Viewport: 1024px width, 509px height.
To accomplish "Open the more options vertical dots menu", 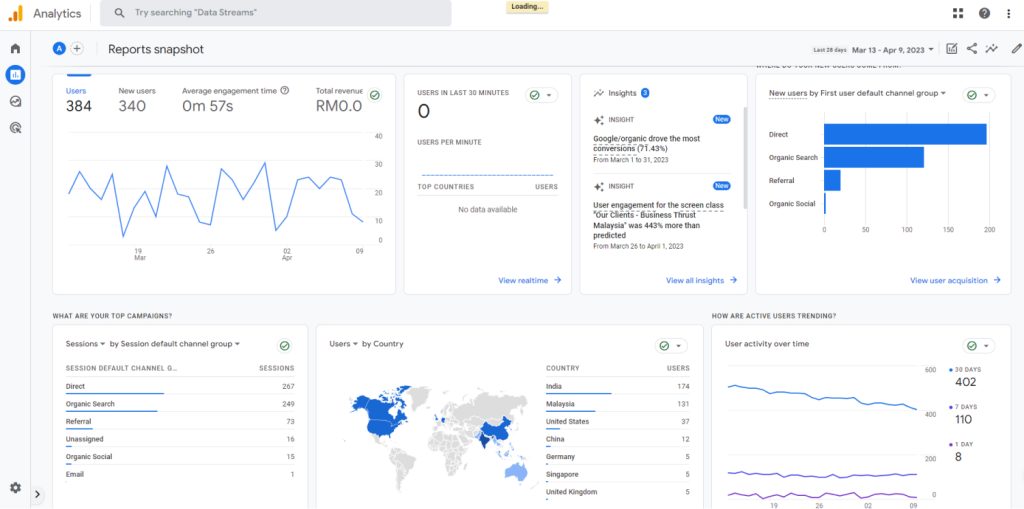I will (x=1010, y=13).
